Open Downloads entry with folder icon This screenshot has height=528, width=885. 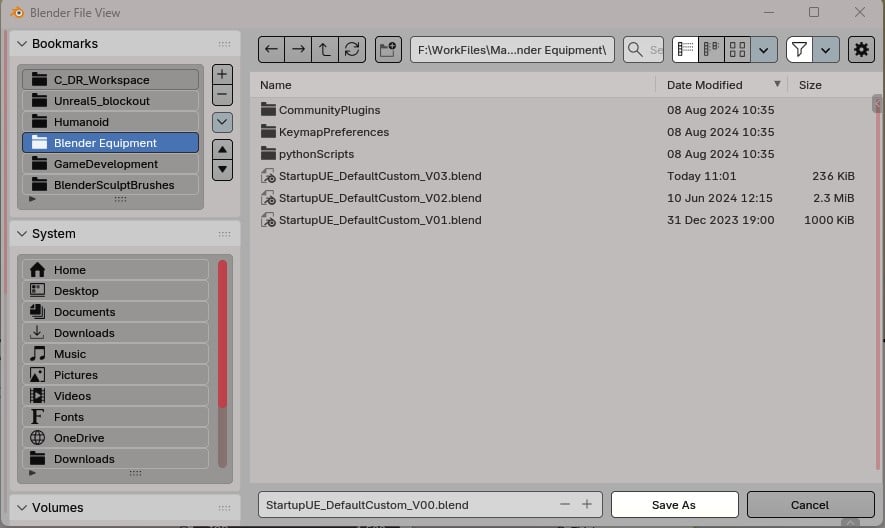coord(116,459)
